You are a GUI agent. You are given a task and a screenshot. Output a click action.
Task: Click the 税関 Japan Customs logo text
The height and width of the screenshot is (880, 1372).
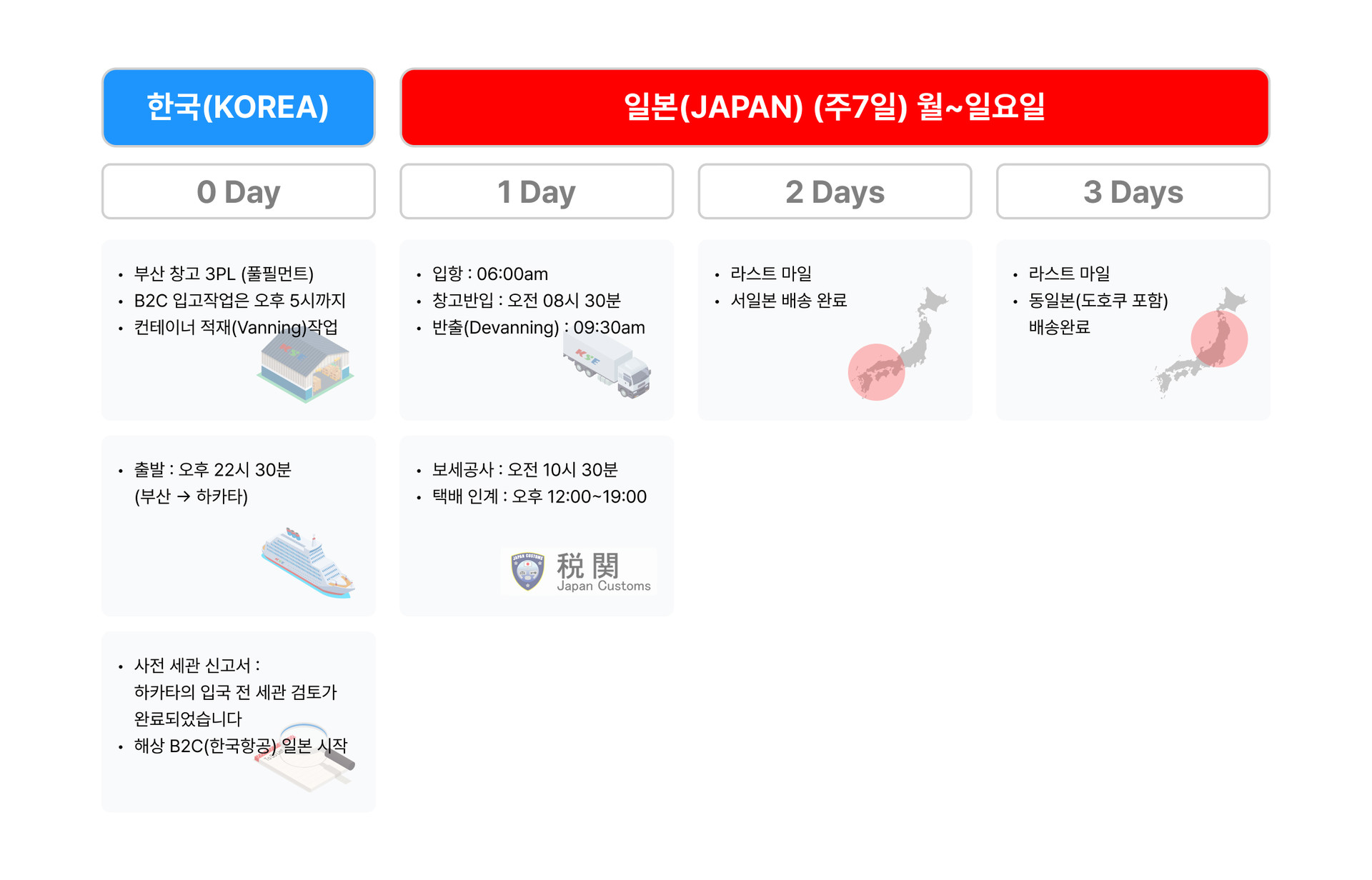point(604,572)
